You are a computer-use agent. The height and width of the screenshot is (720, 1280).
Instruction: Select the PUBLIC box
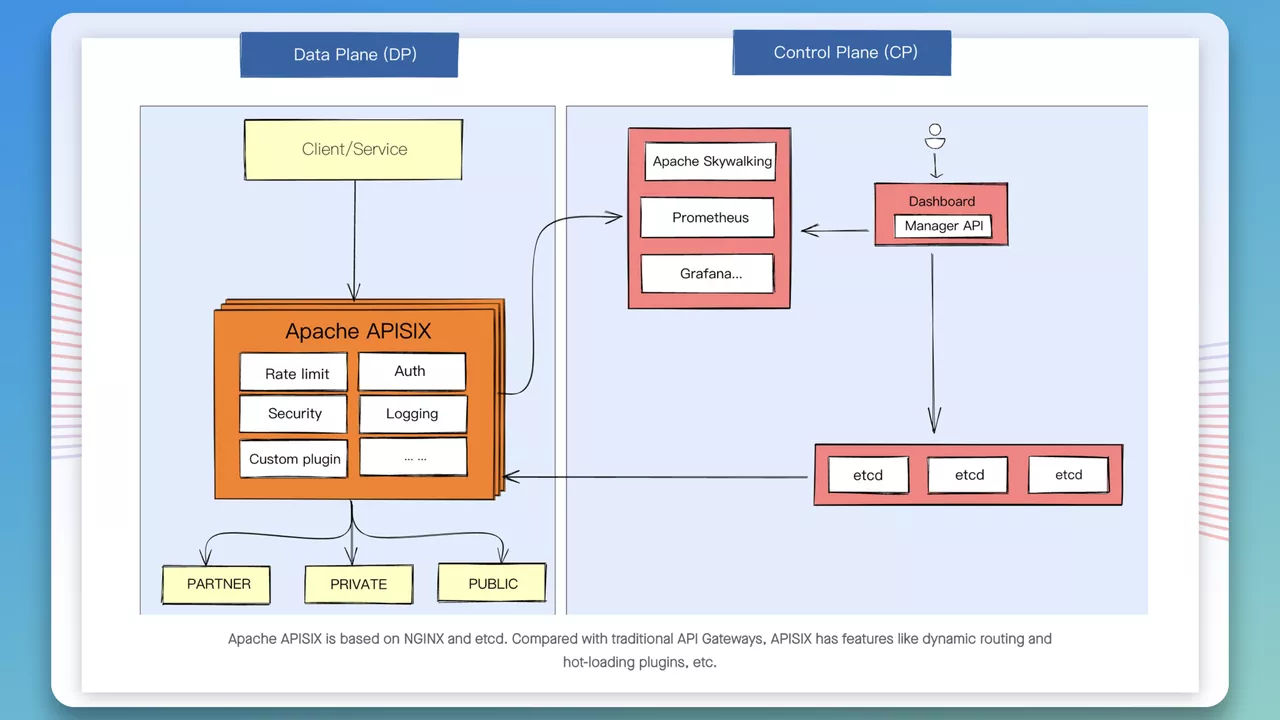(492, 583)
